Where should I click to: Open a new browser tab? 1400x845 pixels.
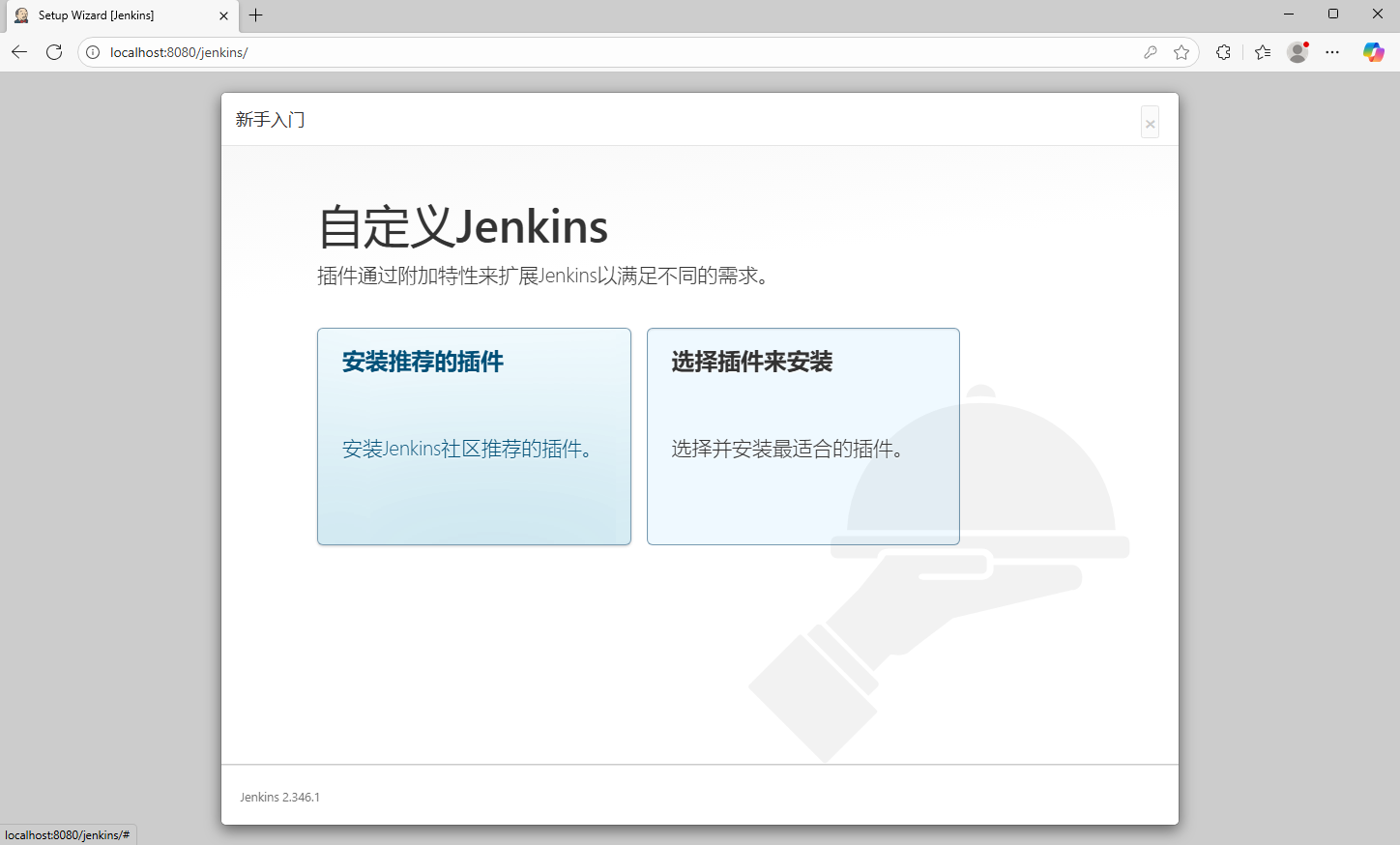(x=256, y=15)
